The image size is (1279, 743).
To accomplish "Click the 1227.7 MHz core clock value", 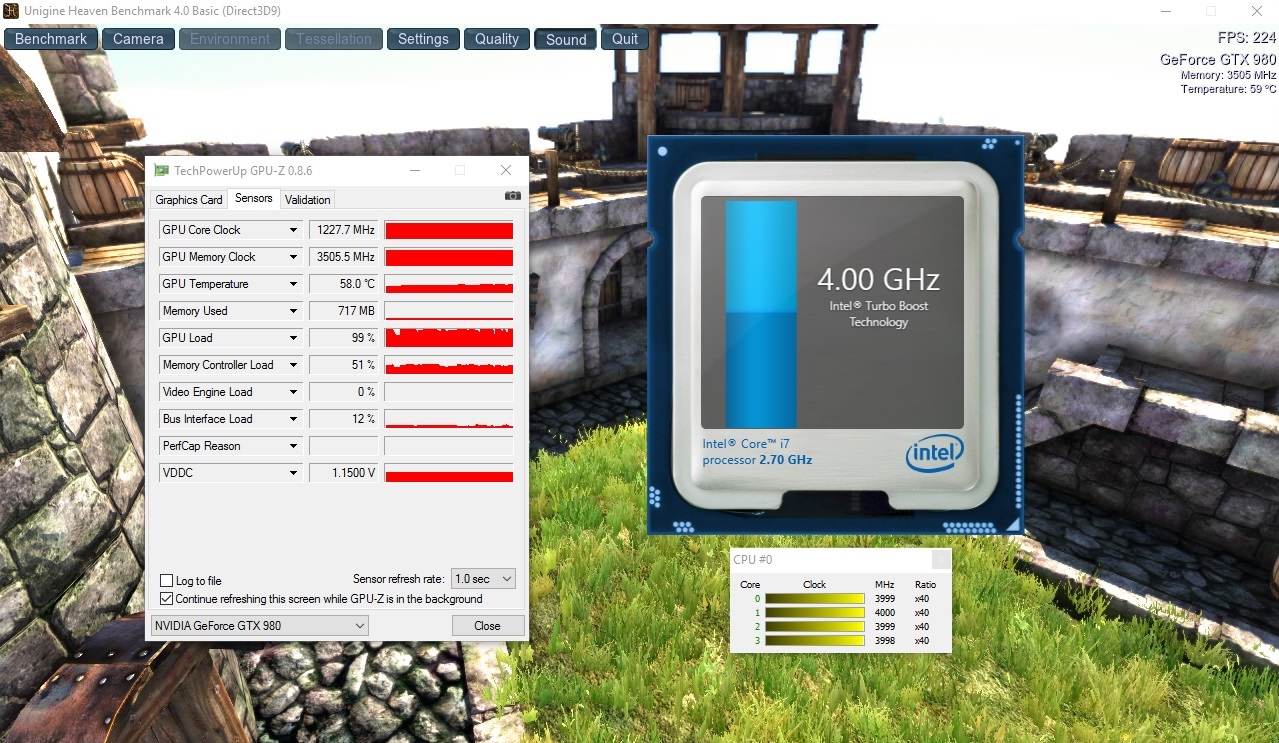I will click(344, 230).
